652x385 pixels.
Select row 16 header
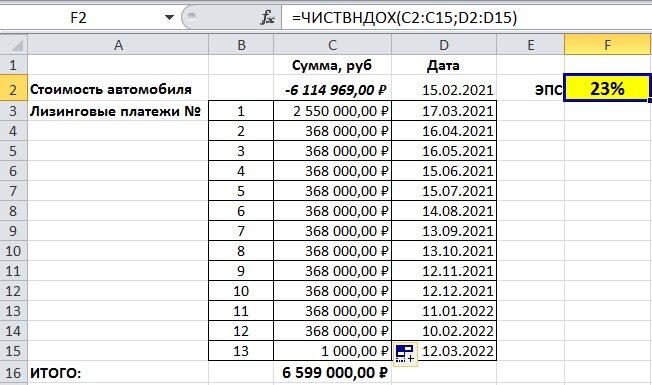tap(13, 373)
